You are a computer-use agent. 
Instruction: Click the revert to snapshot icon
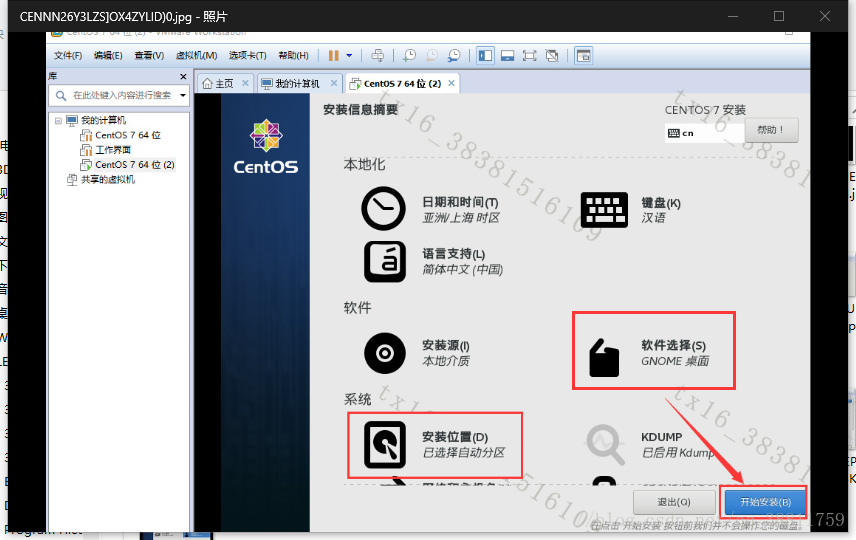[431, 55]
